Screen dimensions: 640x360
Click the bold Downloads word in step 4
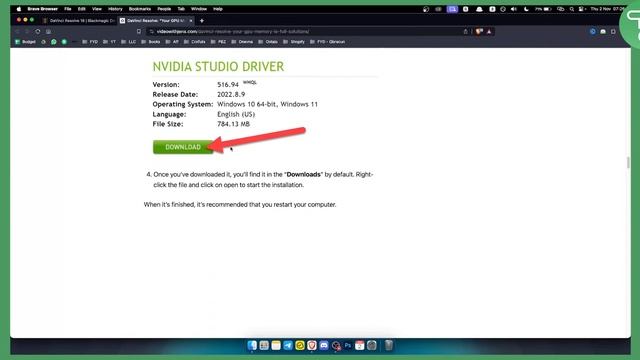tap(303, 174)
